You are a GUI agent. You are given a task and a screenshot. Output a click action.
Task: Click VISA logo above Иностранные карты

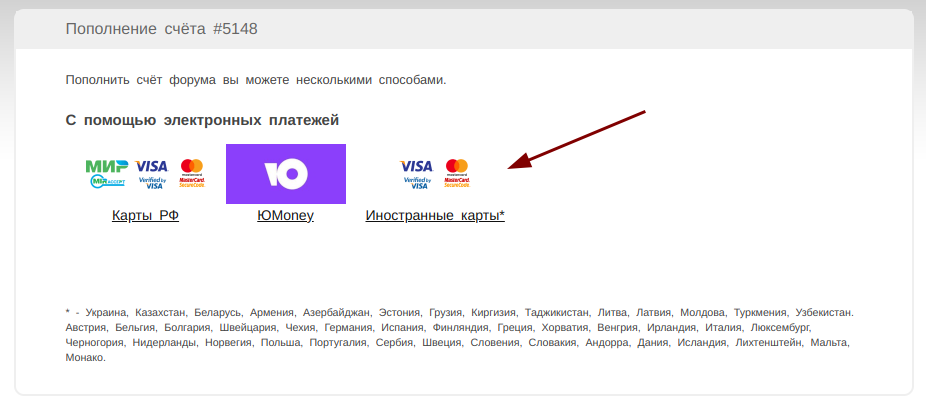pyautogui.click(x=416, y=166)
